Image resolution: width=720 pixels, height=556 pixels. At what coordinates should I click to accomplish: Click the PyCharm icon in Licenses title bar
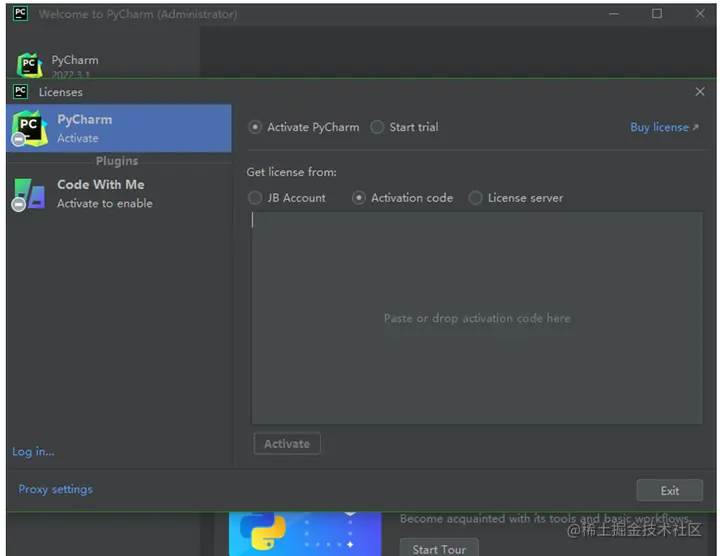click(x=21, y=91)
